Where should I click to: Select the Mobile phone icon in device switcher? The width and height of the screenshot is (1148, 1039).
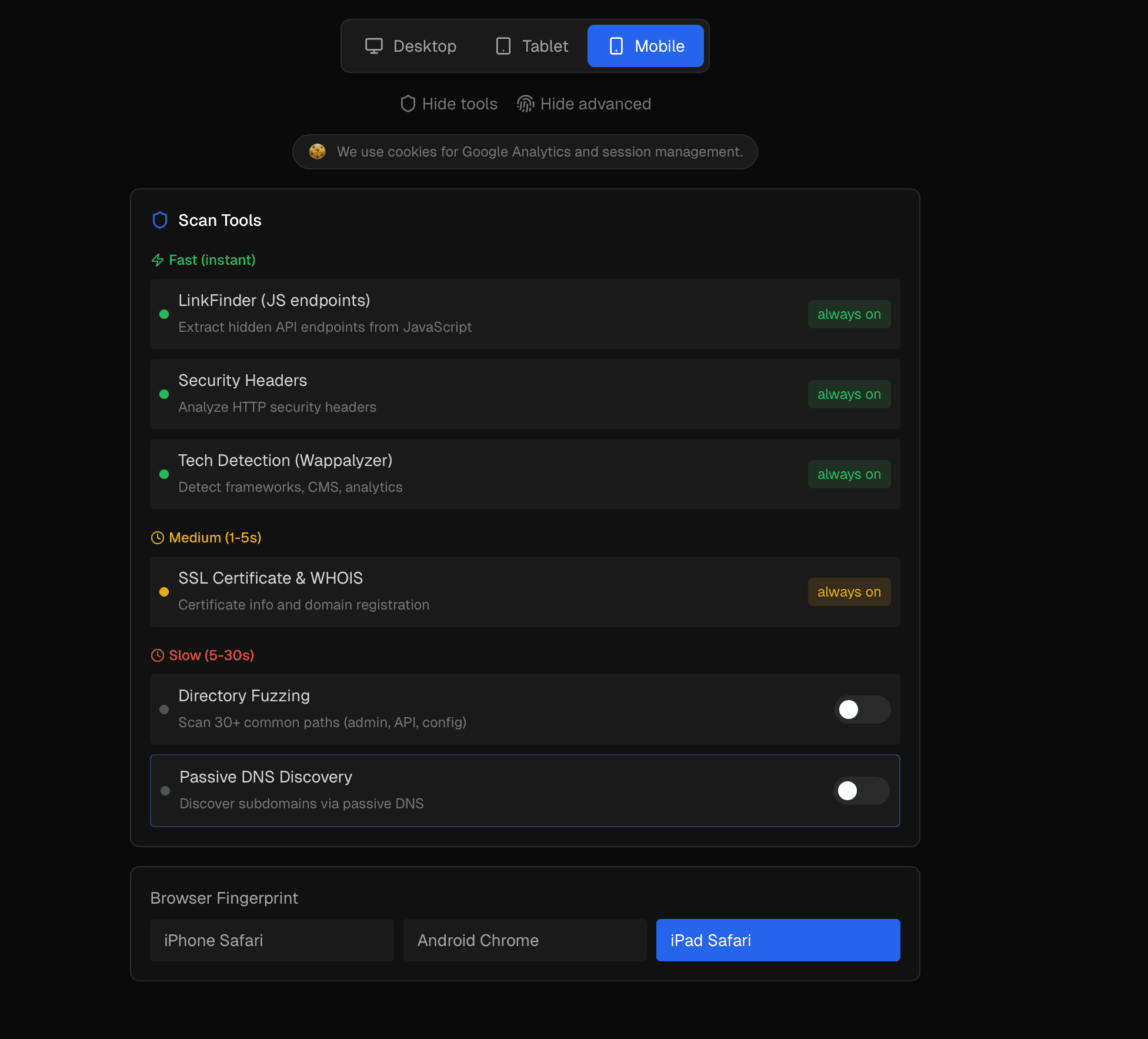pos(616,46)
